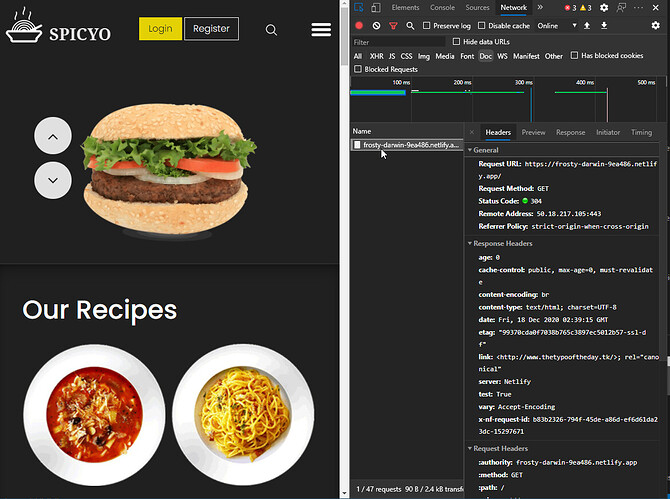Click the down arrow slider button

point(53,180)
